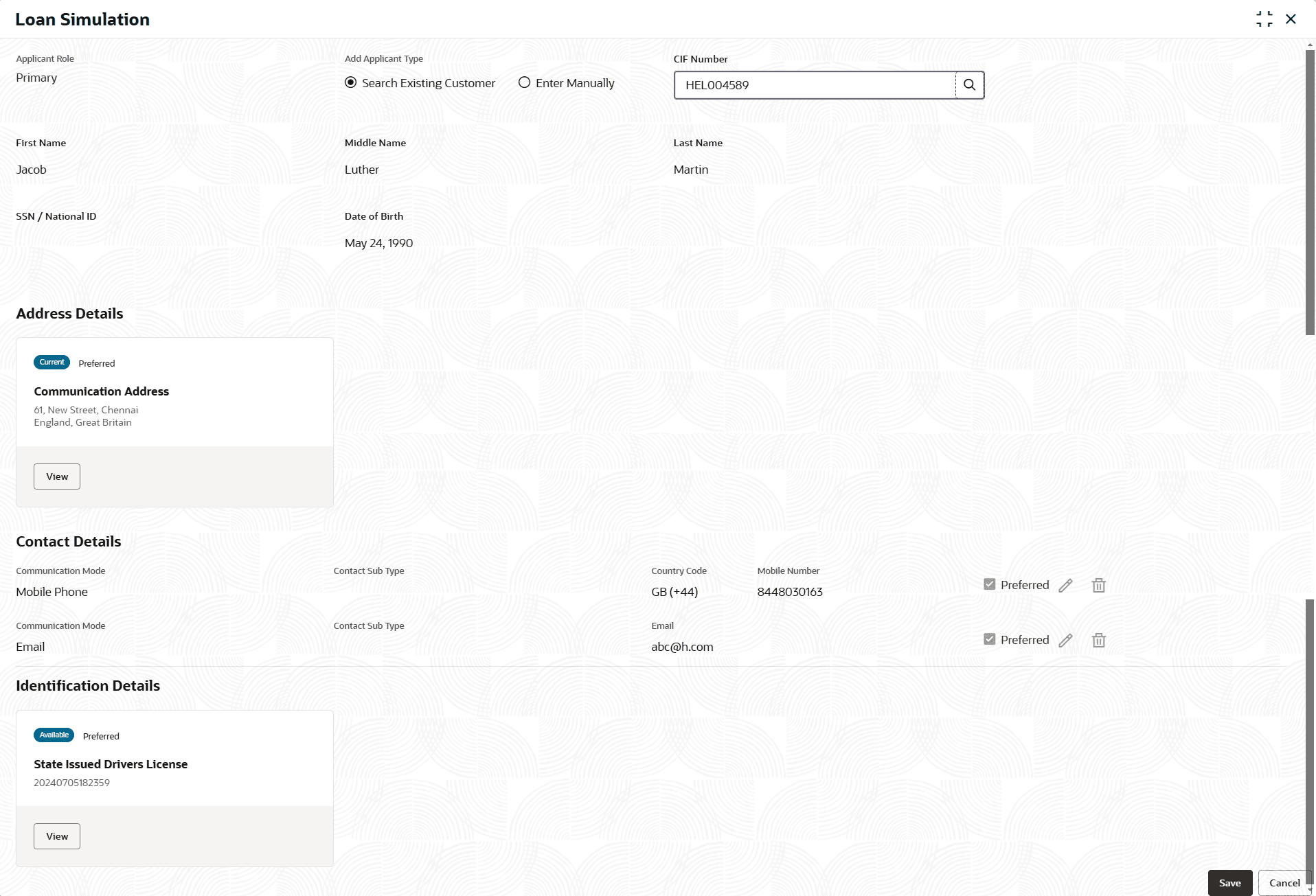This screenshot has width=1316, height=896.
Task: Toggle Preferred checkbox for Email contact
Action: tap(989, 639)
